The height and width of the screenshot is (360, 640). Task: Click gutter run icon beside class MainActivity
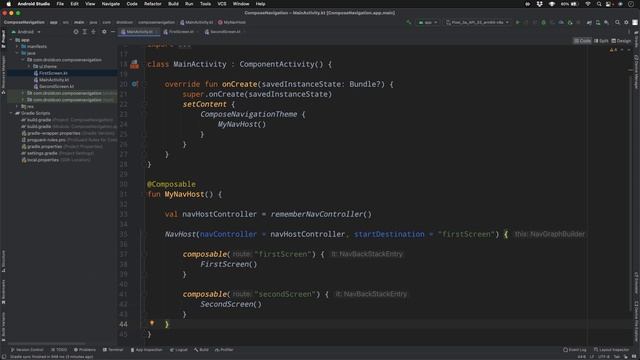134,64
